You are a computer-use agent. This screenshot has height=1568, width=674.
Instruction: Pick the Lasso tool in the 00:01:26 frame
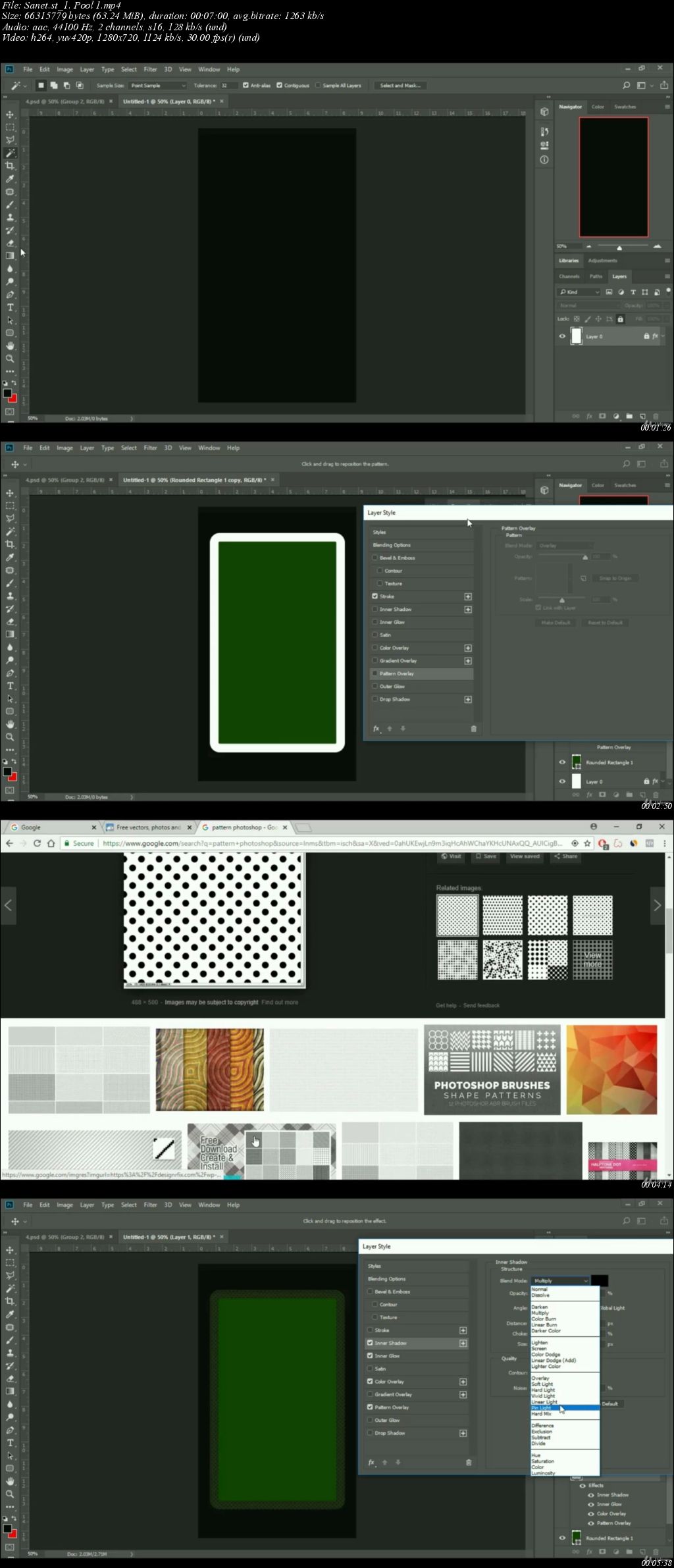10,140
